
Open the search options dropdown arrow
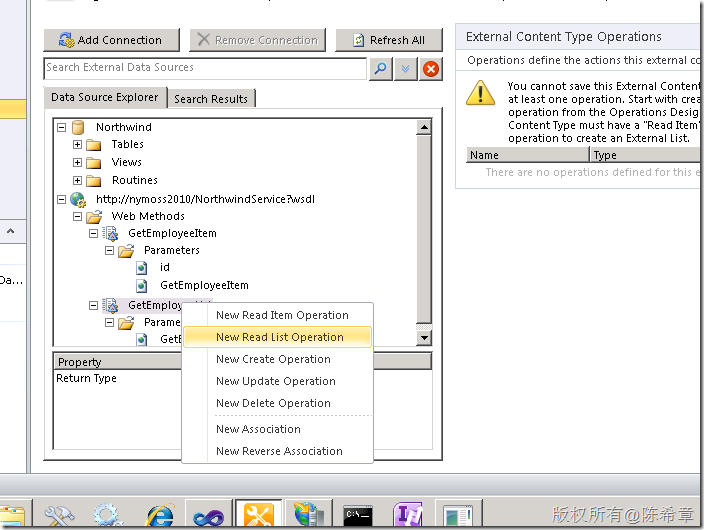click(405, 69)
